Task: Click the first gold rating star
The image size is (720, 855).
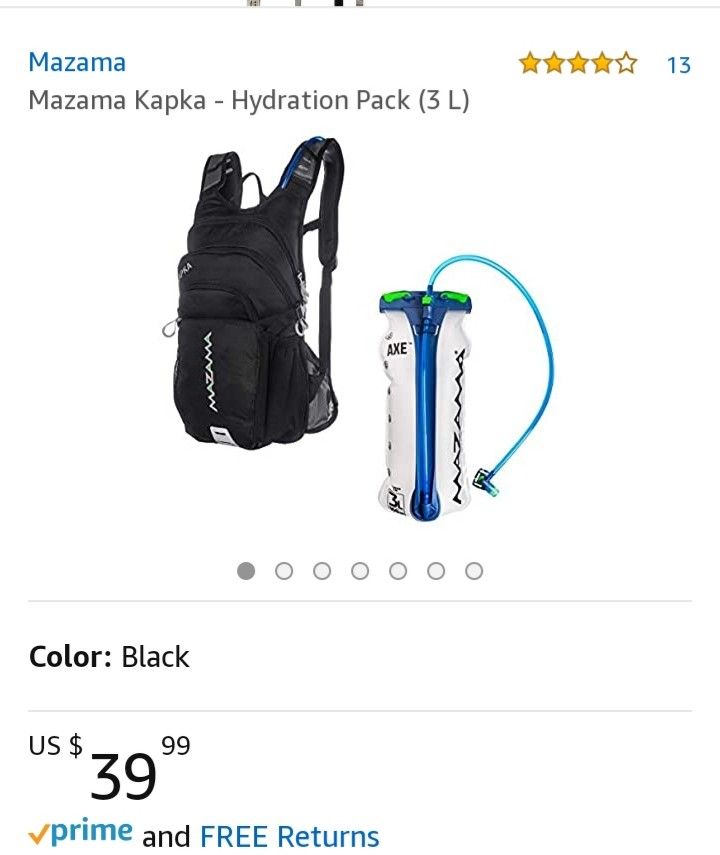Action: pos(529,63)
